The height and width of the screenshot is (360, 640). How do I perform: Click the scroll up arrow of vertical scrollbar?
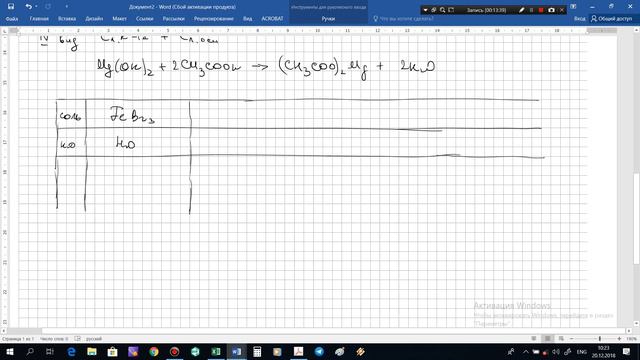pyautogui.click(x=637, y=30)
